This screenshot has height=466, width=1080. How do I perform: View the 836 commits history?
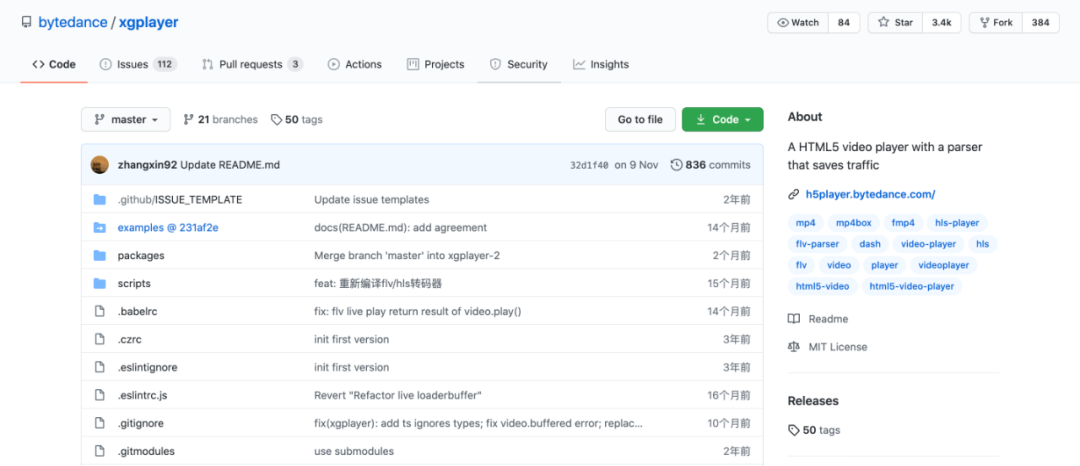[x=710, y=165]
